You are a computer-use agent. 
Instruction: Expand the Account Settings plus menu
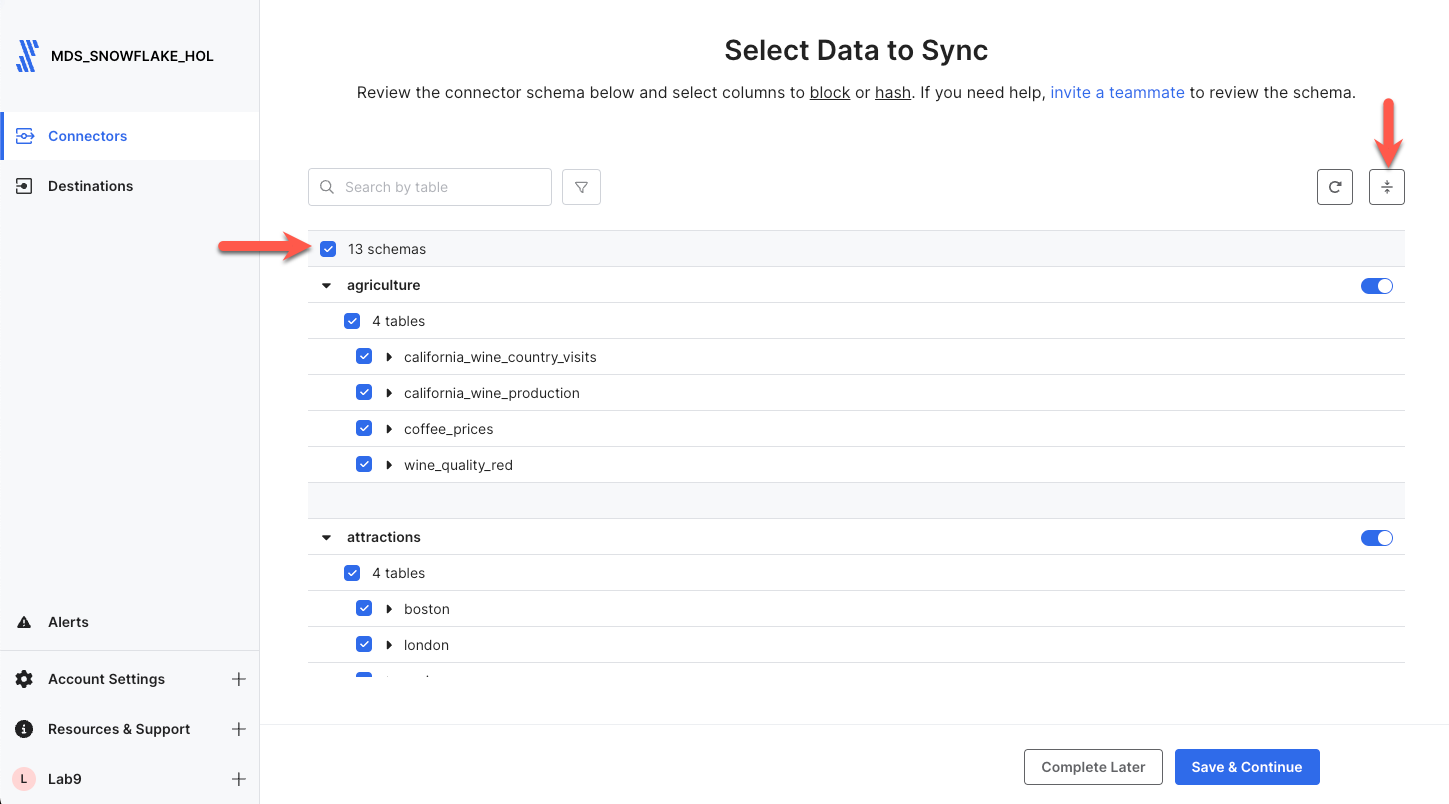coord(239,679)
